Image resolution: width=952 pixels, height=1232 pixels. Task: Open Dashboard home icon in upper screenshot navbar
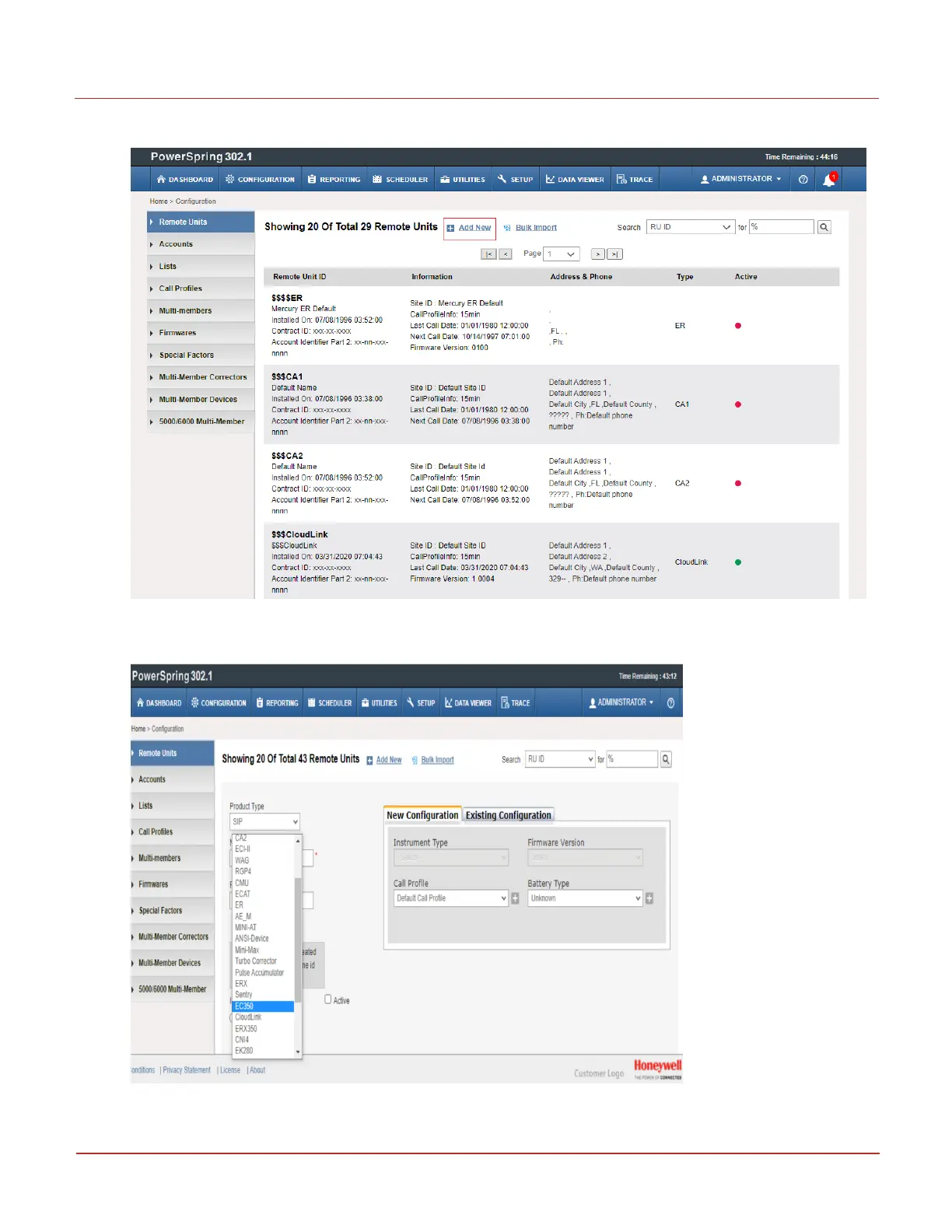161,180
